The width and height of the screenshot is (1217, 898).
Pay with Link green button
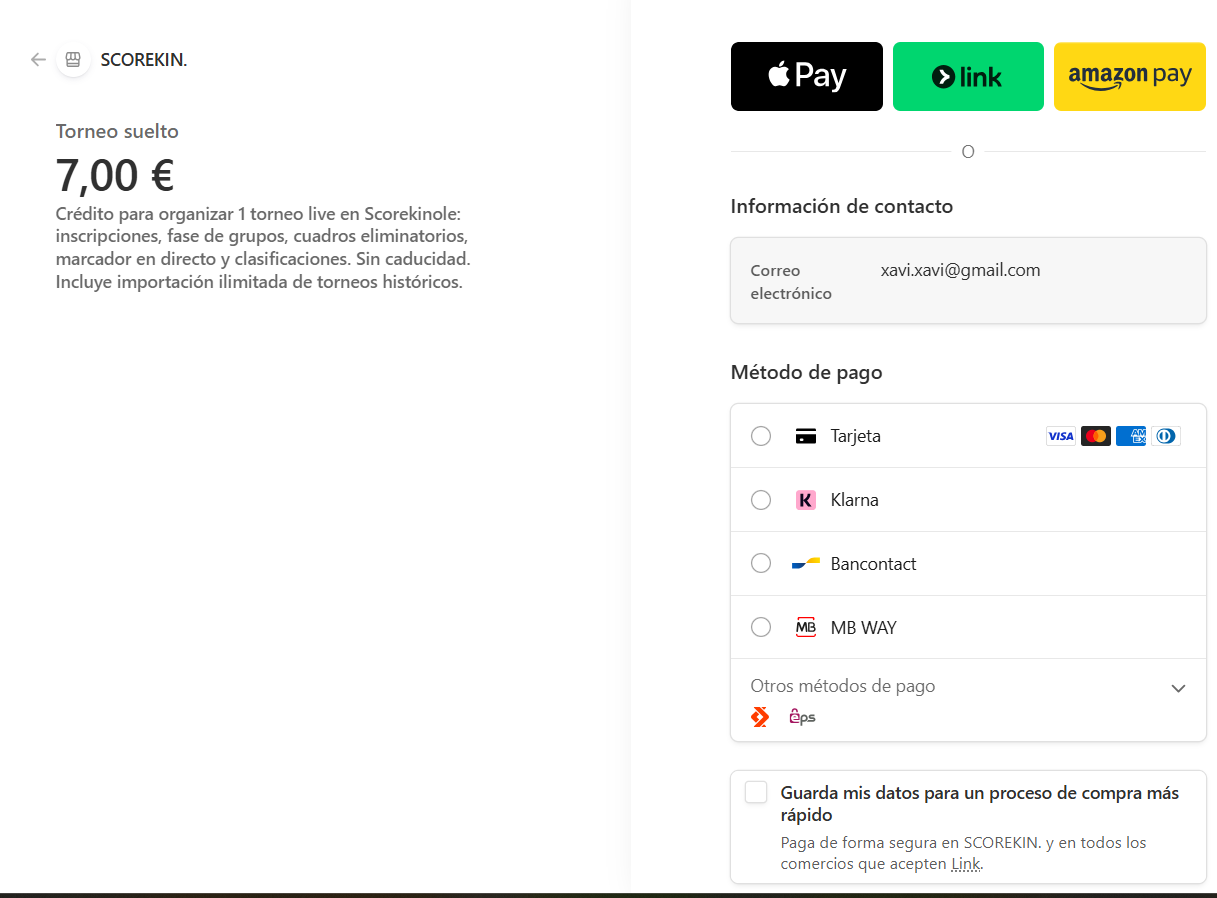point(968,76)
